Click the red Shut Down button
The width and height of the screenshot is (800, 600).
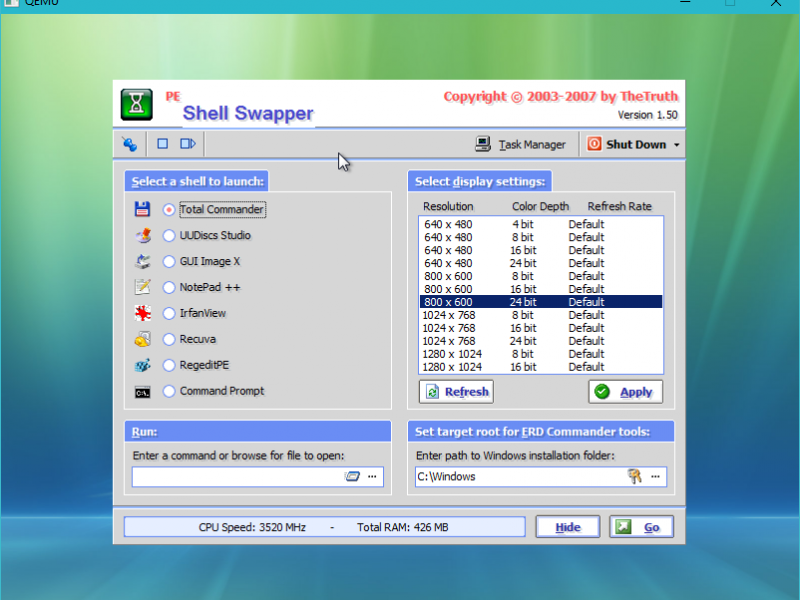(x=627, y=144)
